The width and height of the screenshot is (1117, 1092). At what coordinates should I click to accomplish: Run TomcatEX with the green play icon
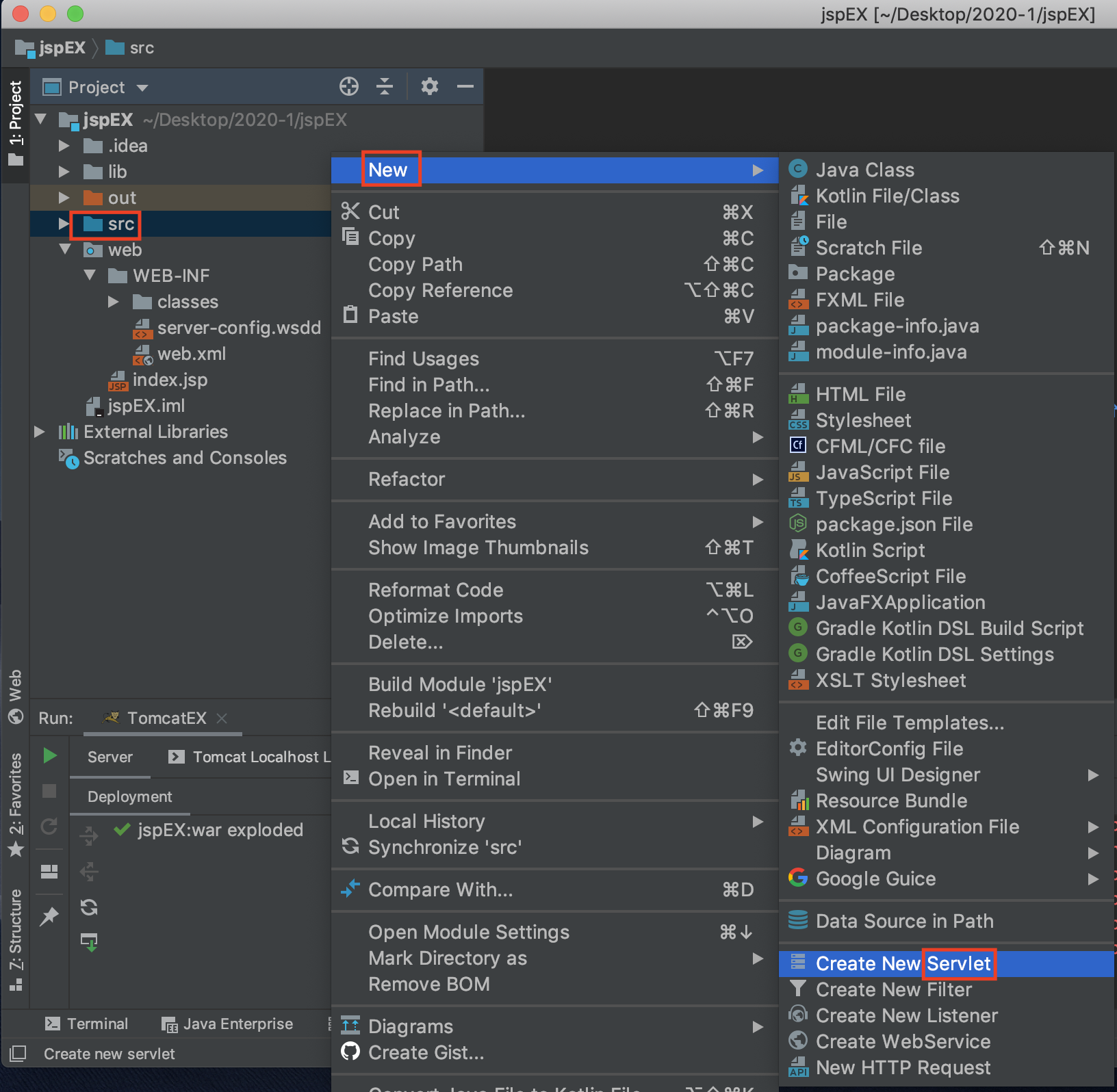coord(49,756)
